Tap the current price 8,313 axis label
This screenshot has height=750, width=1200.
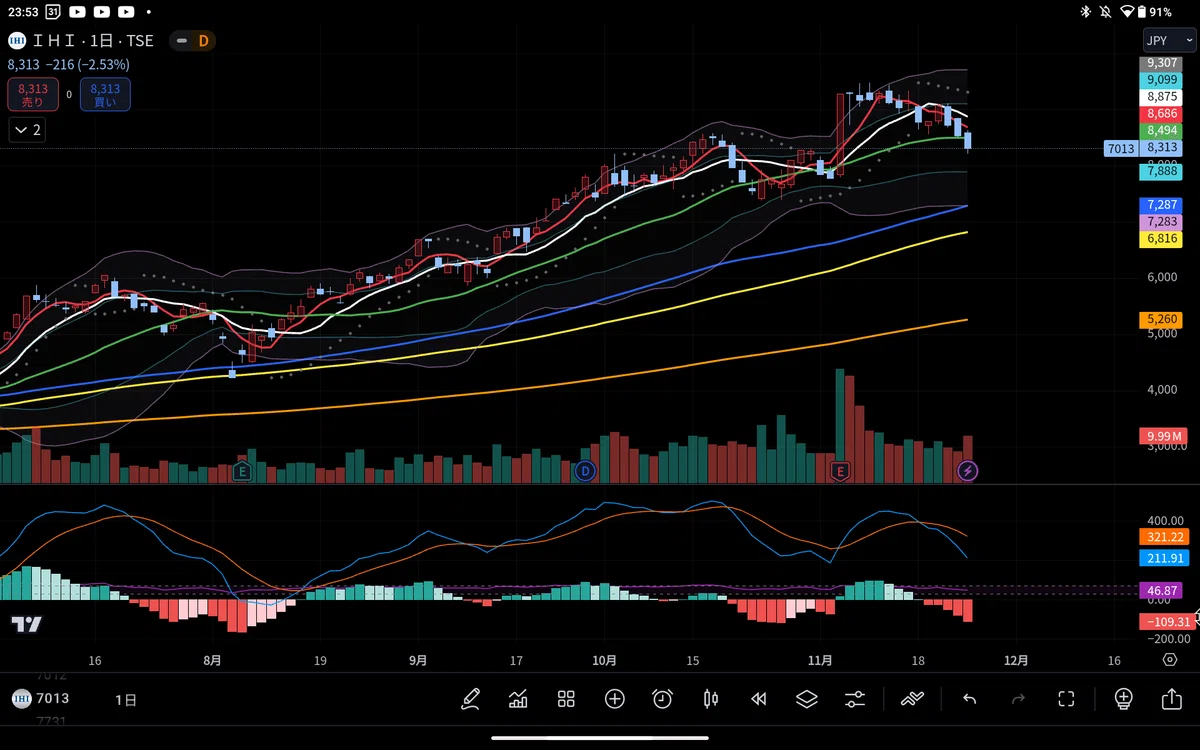pyautogui.click(x=1161, y=147)
